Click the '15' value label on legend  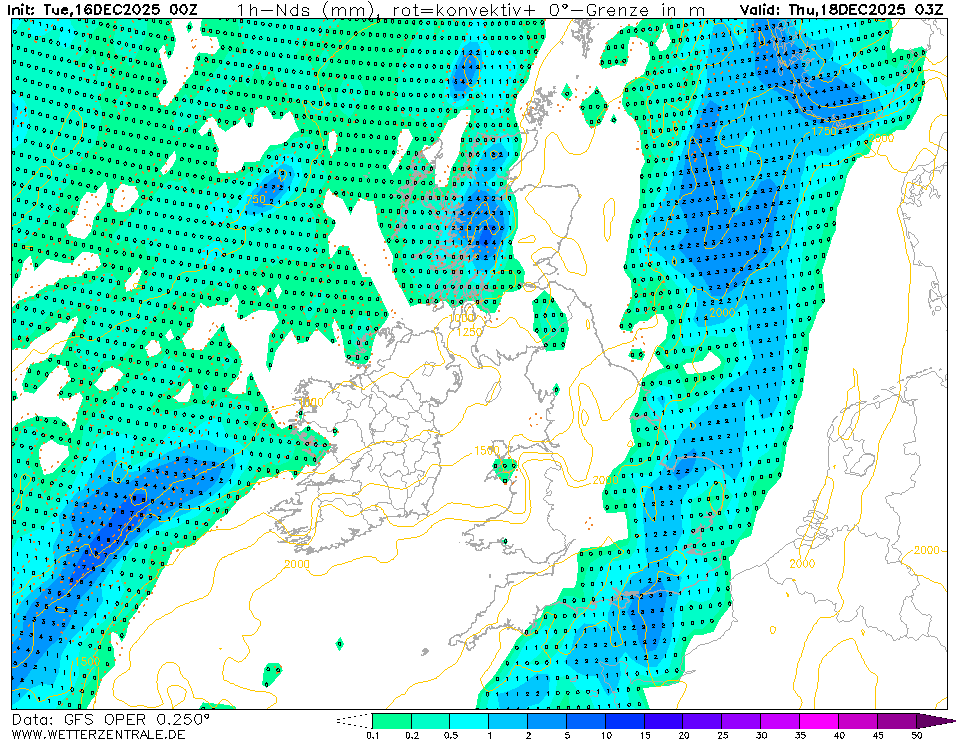[644, 735]
